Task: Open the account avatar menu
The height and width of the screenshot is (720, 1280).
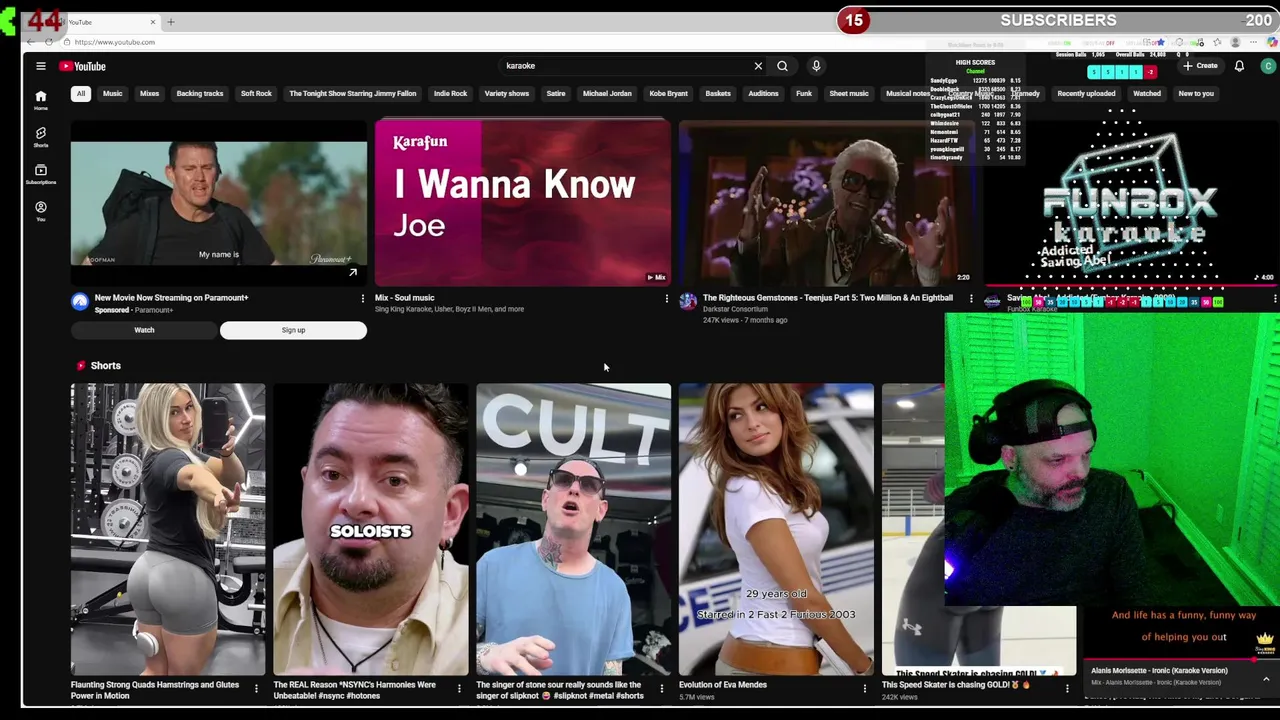Action: tap(1268, 66)
